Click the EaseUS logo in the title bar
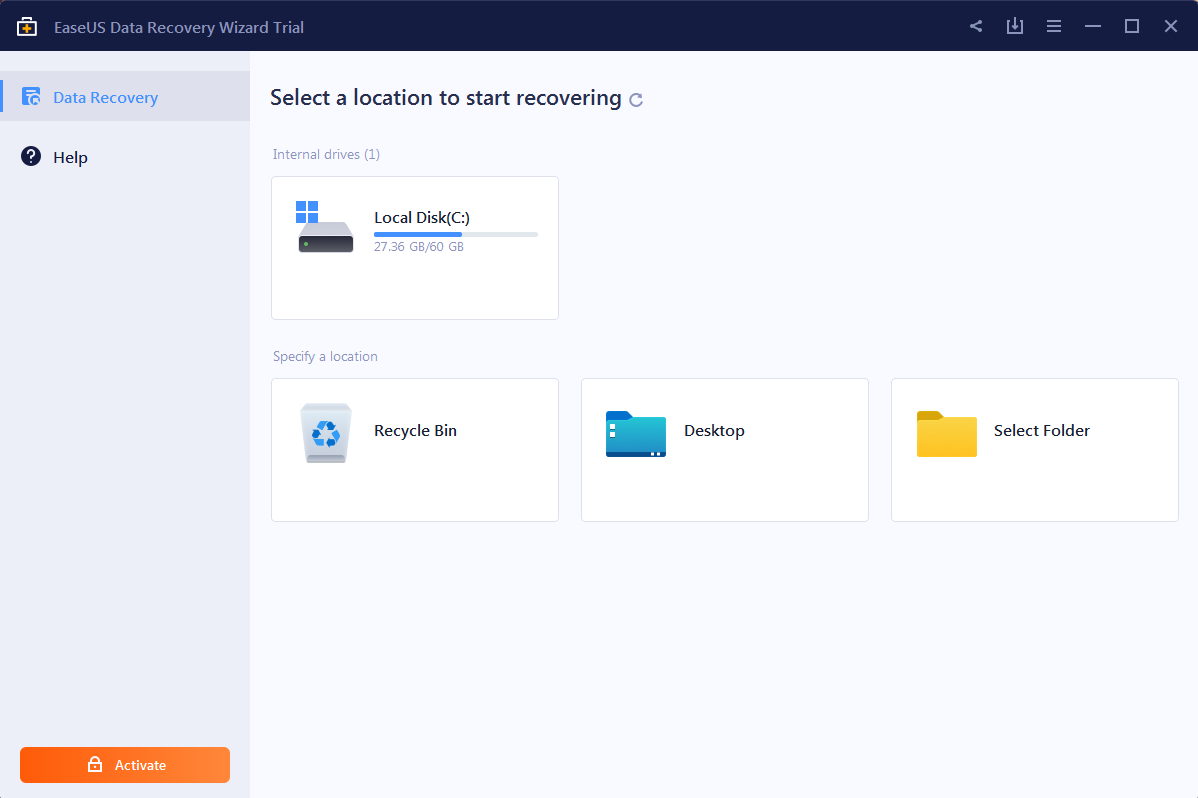The width and height of the screenshot is (1198, 798). click(27, 26)
